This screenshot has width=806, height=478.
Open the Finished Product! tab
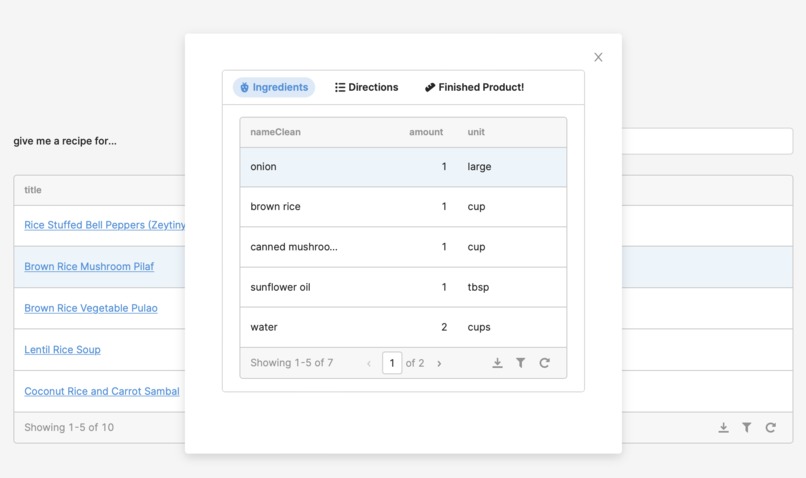(x=474, y=87)
